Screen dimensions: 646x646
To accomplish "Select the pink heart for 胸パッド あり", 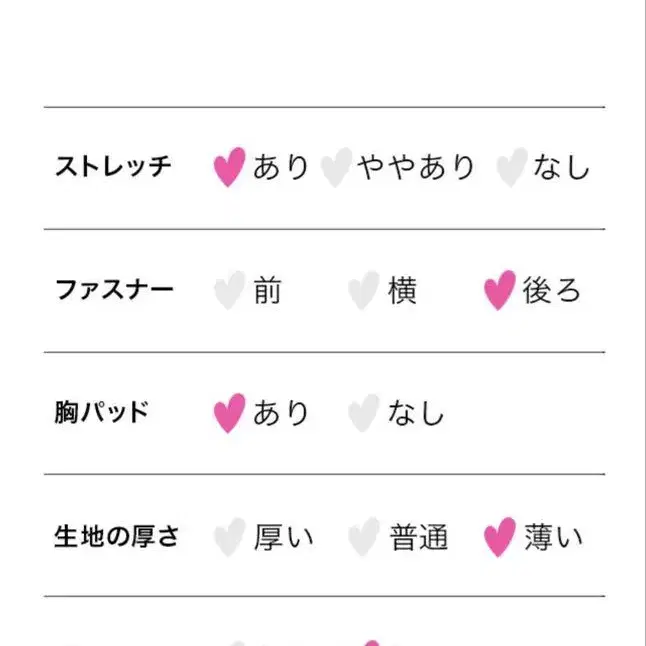I will (x=229, y=413).
